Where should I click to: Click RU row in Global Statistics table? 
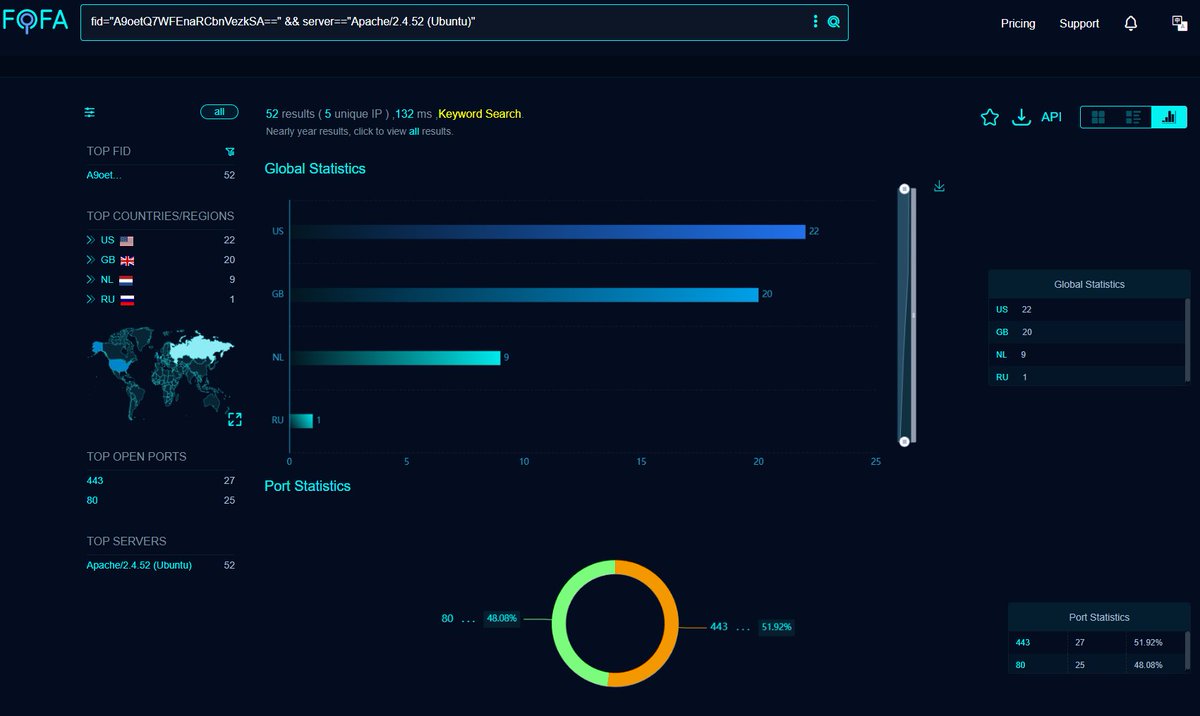(1086, 376)
